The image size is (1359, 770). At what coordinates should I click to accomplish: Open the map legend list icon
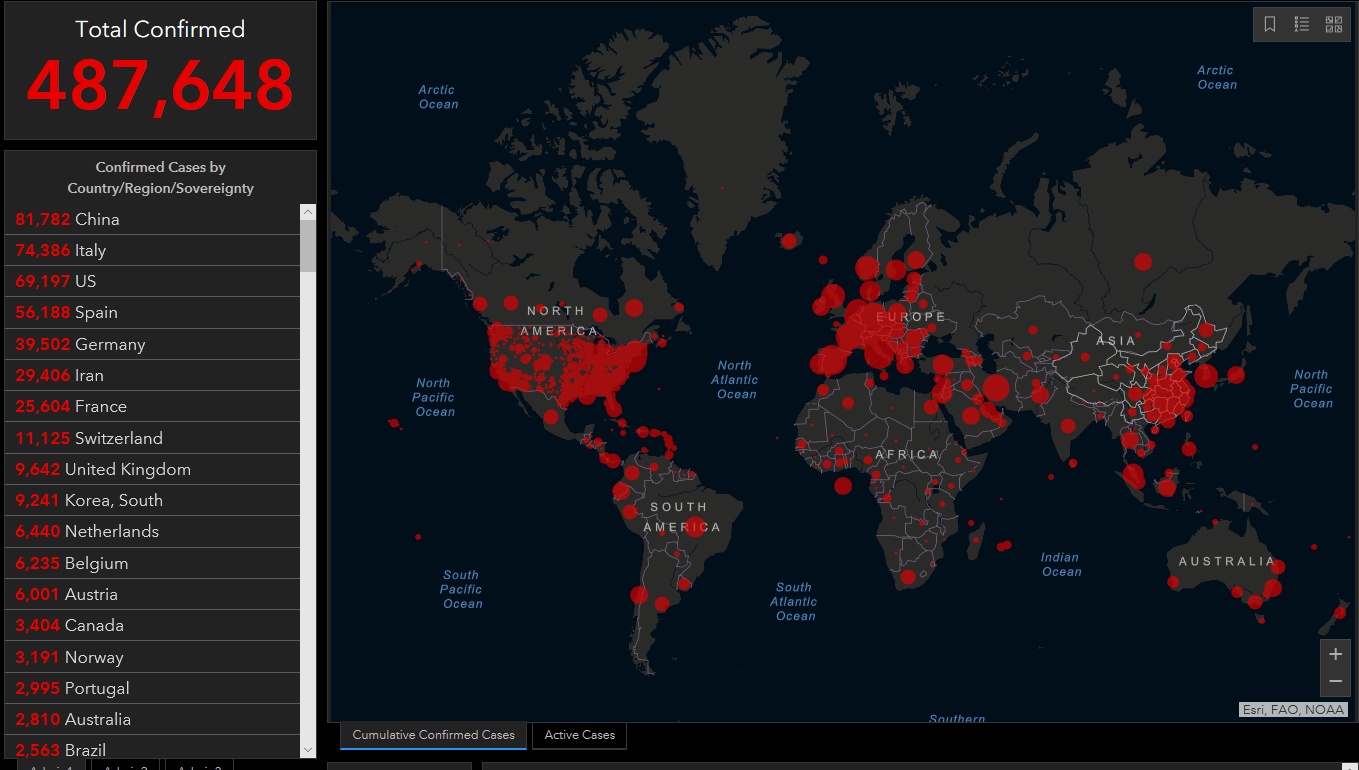[1302, 25]
